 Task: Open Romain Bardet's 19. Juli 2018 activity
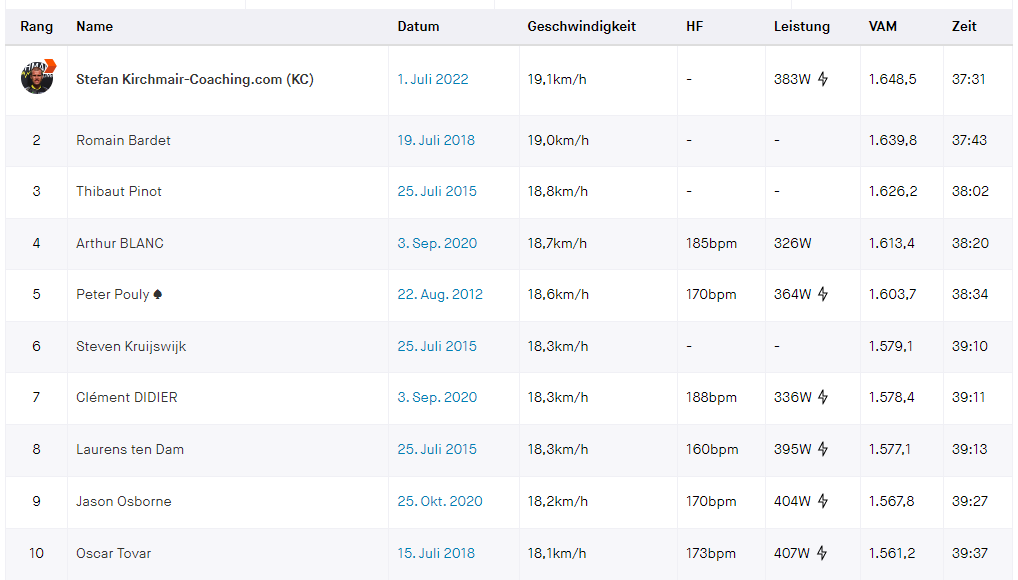pos(436,140)
